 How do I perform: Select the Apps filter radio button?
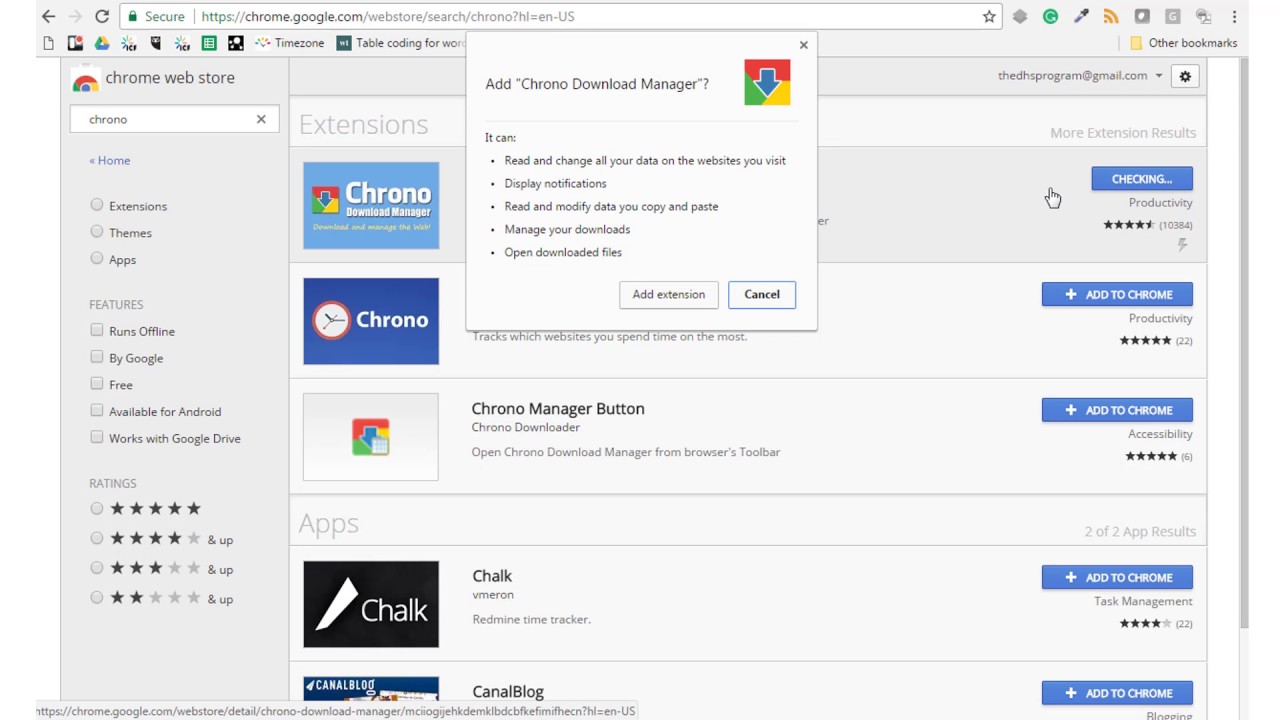(97, 258)
